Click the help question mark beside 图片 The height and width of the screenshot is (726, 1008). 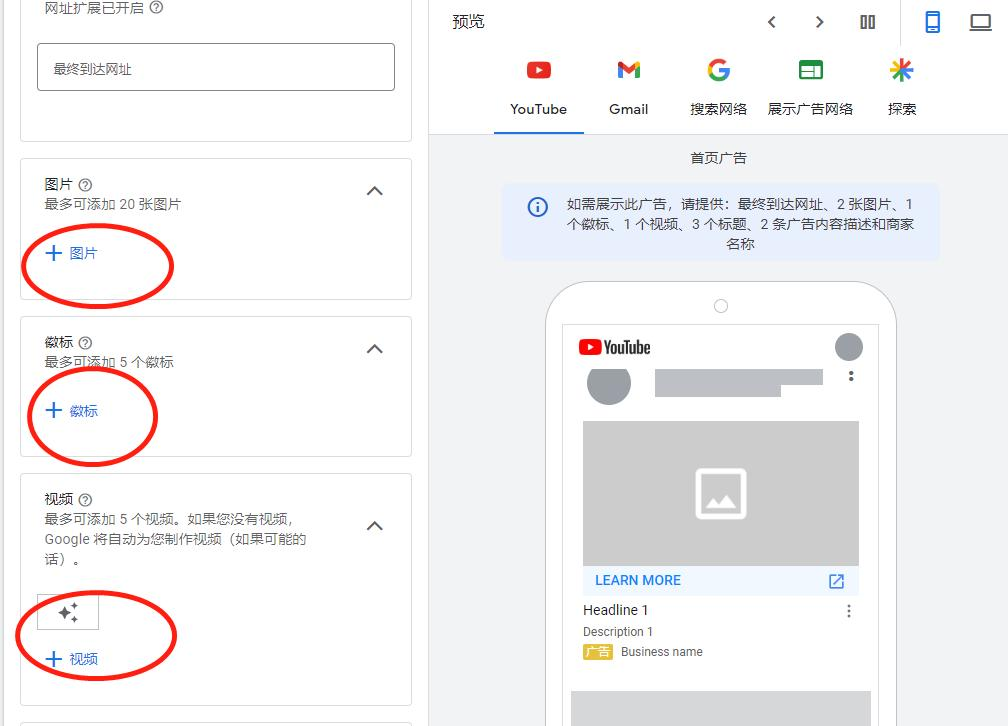pos(84,184)
